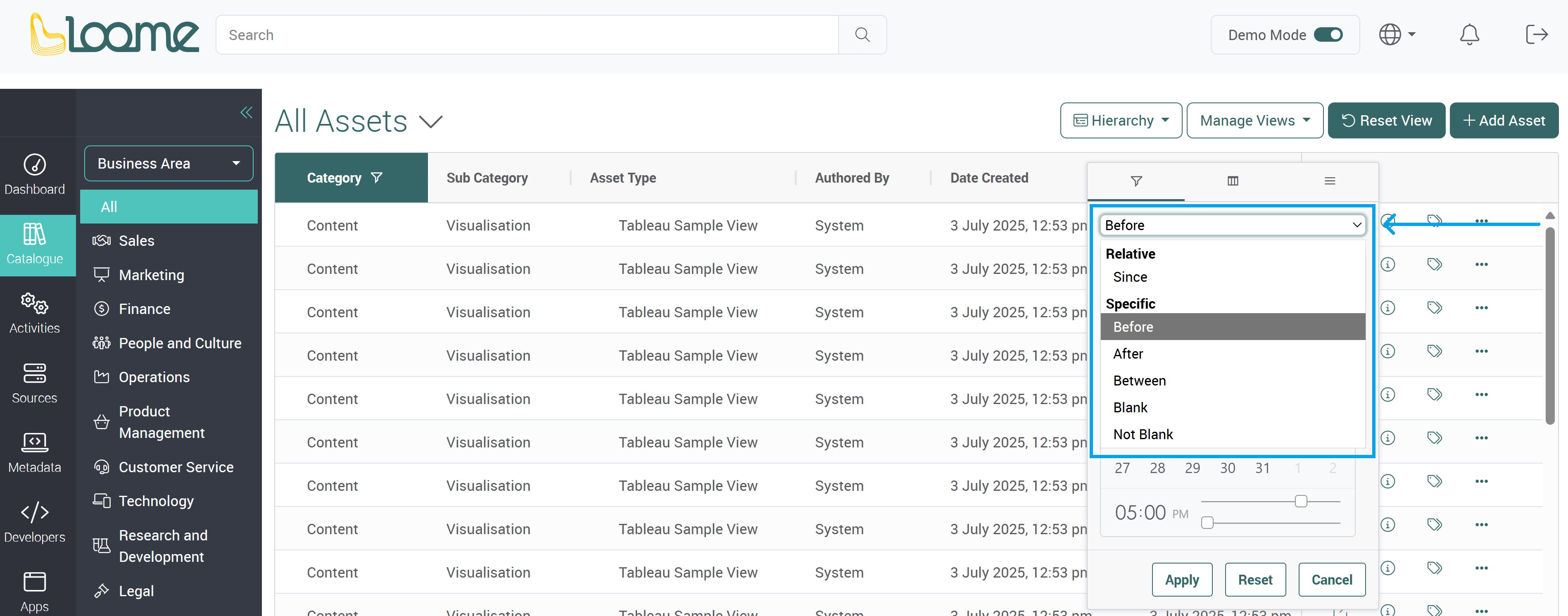Click the Before filter type combo box
The width and height of the screenshot is (1568, 616).
[x=1233, y=225]
